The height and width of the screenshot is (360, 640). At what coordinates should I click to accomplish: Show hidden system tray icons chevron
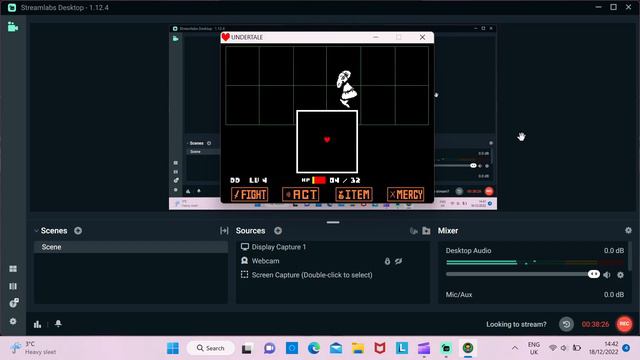(515, 348)
